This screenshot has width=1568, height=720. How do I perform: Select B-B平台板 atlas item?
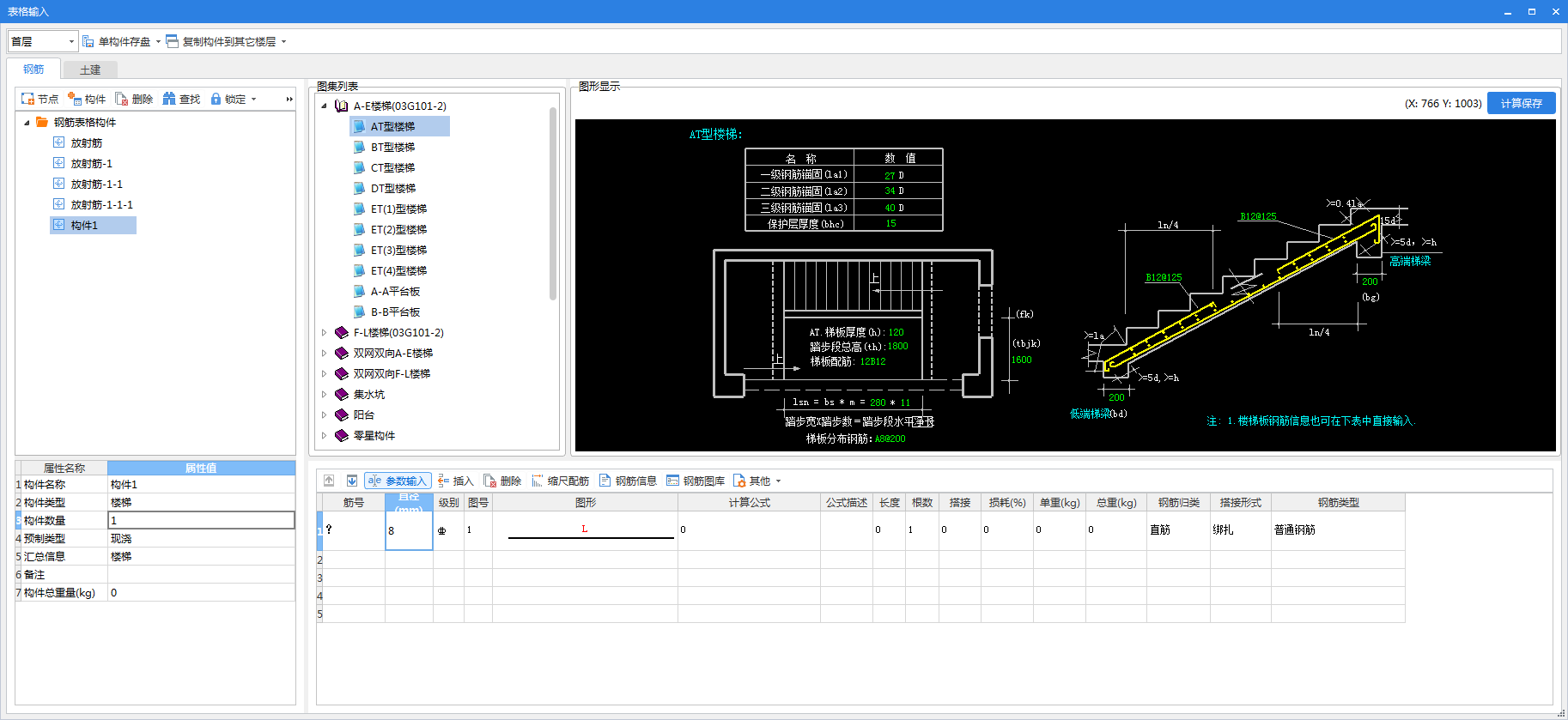tap(395, 312)
